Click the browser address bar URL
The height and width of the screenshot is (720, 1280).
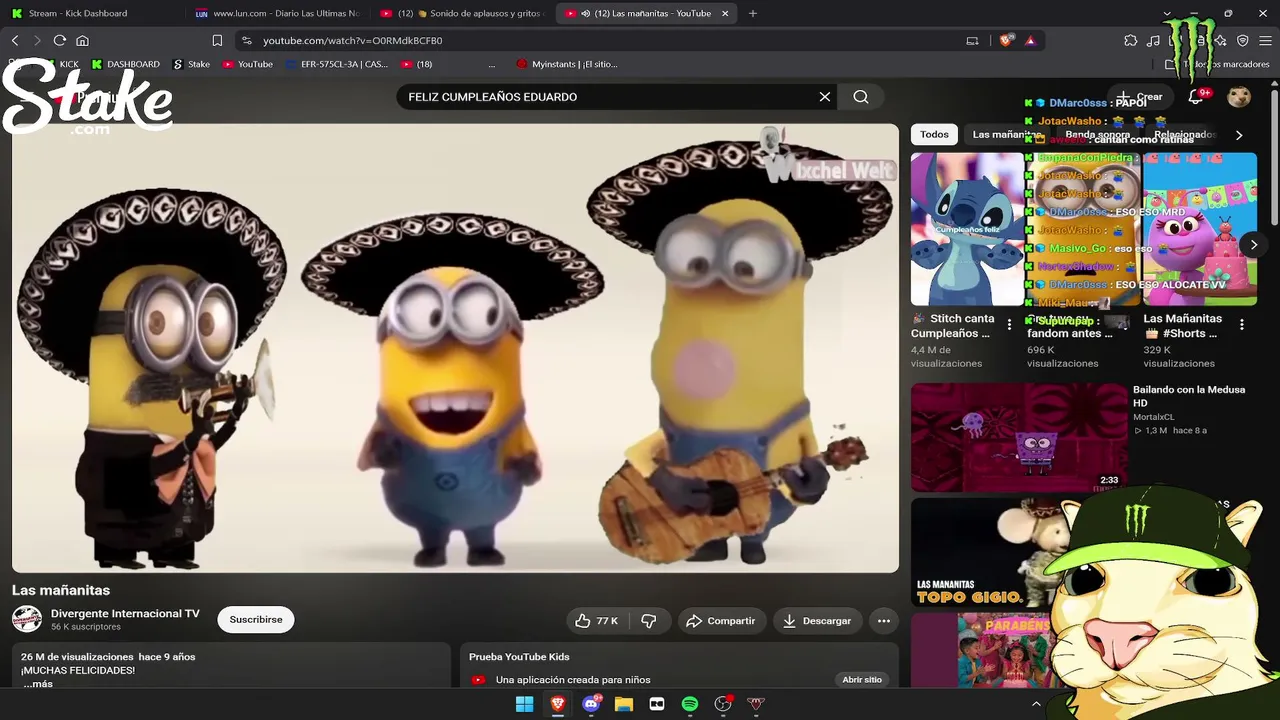(x=352, y=41)
